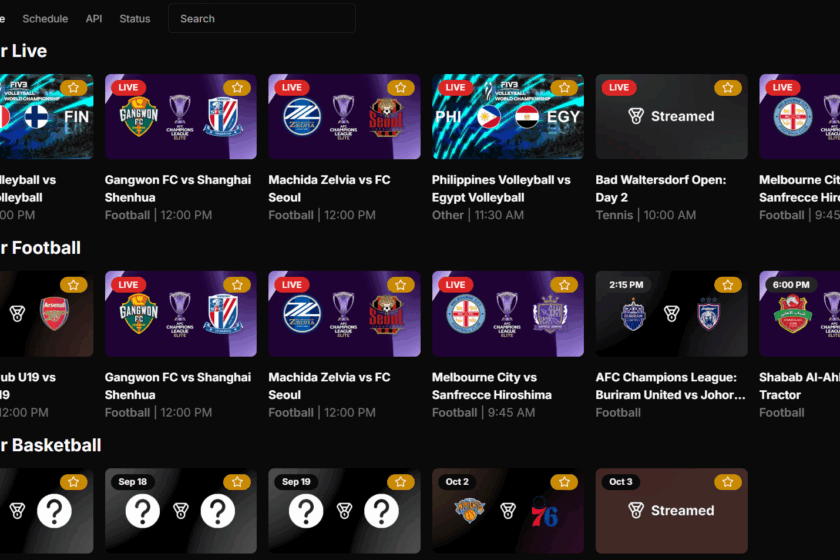Click the Basketball section heading
The height and width of the screenshot is (560, 840).
point(50,445)
